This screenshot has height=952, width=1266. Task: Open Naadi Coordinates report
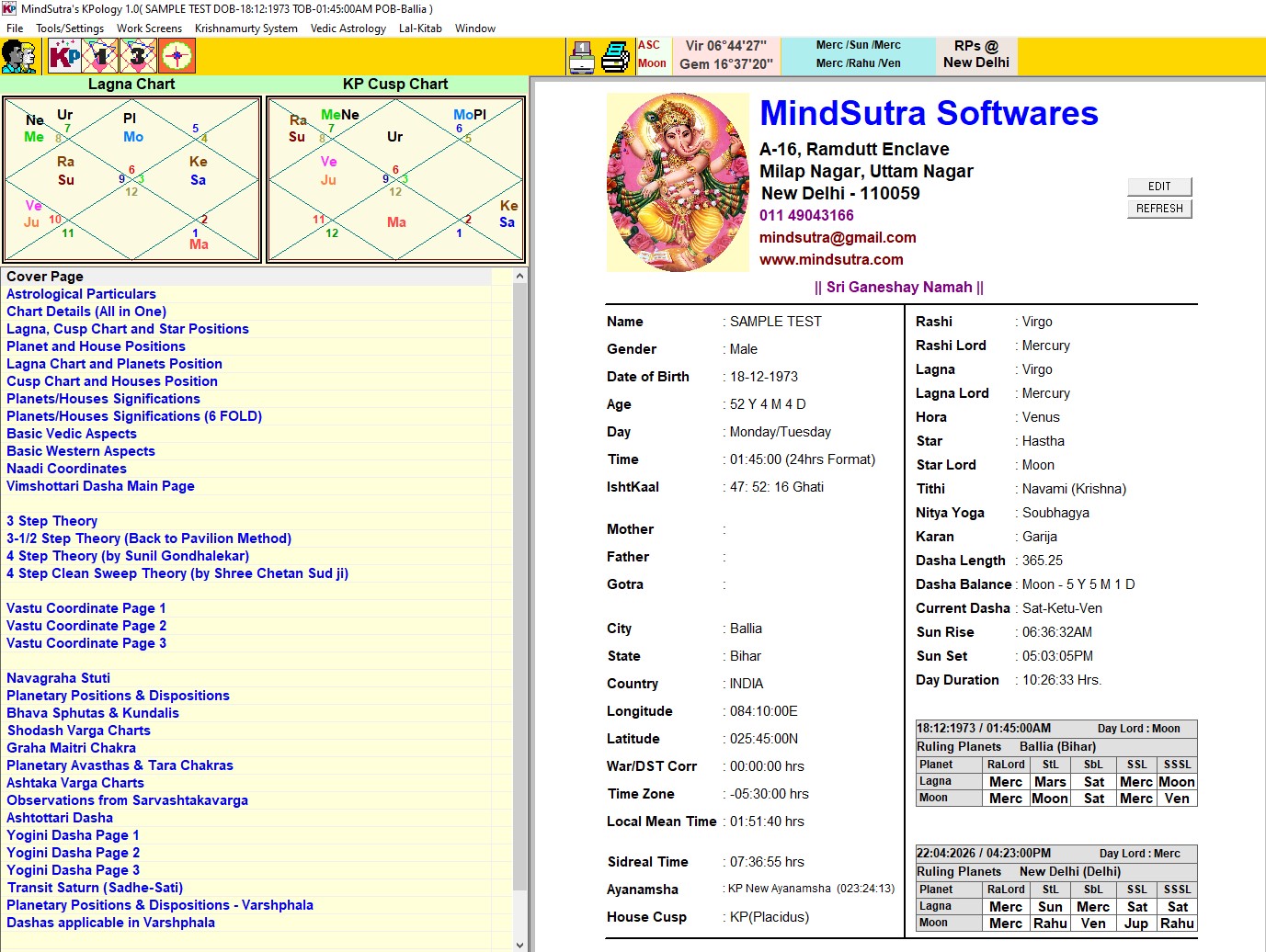(66, 469)
